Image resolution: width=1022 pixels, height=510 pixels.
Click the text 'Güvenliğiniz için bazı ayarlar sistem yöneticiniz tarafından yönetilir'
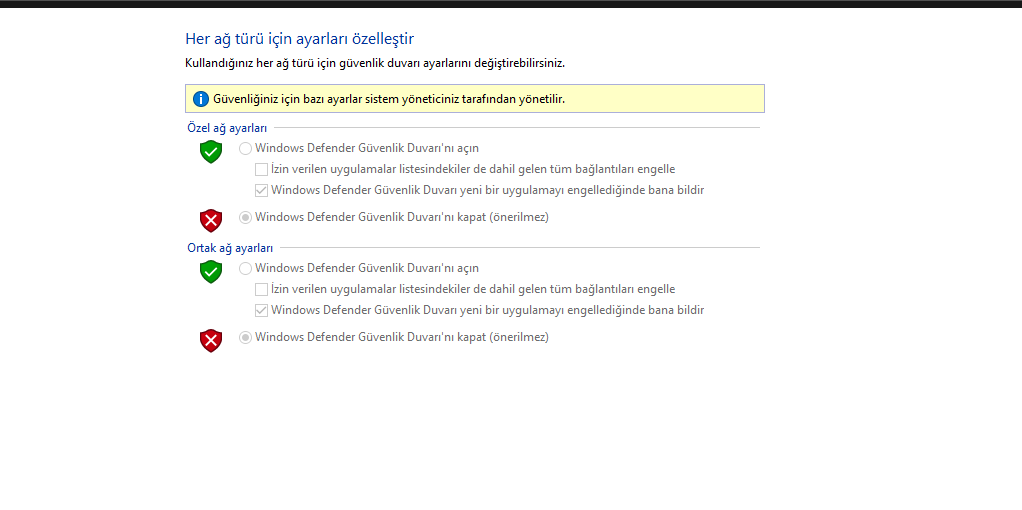click(388, 99)
